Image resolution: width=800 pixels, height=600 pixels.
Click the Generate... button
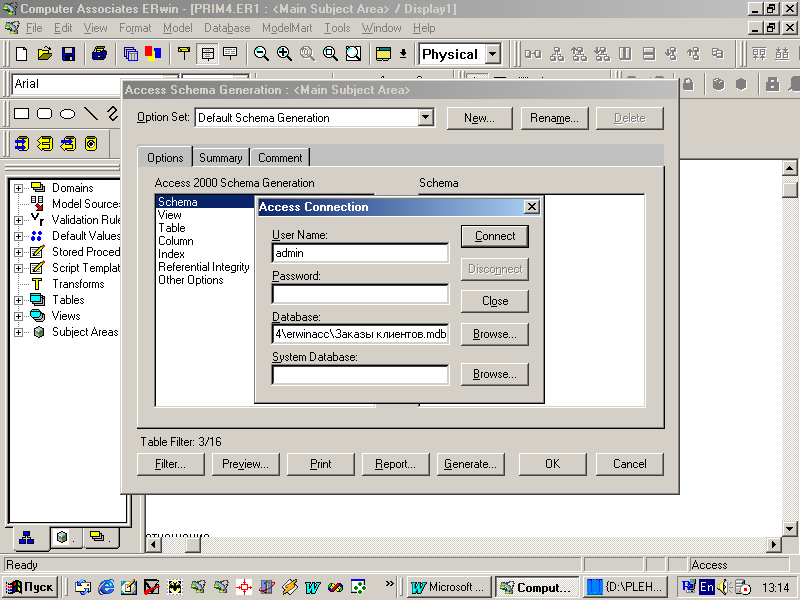470,464
